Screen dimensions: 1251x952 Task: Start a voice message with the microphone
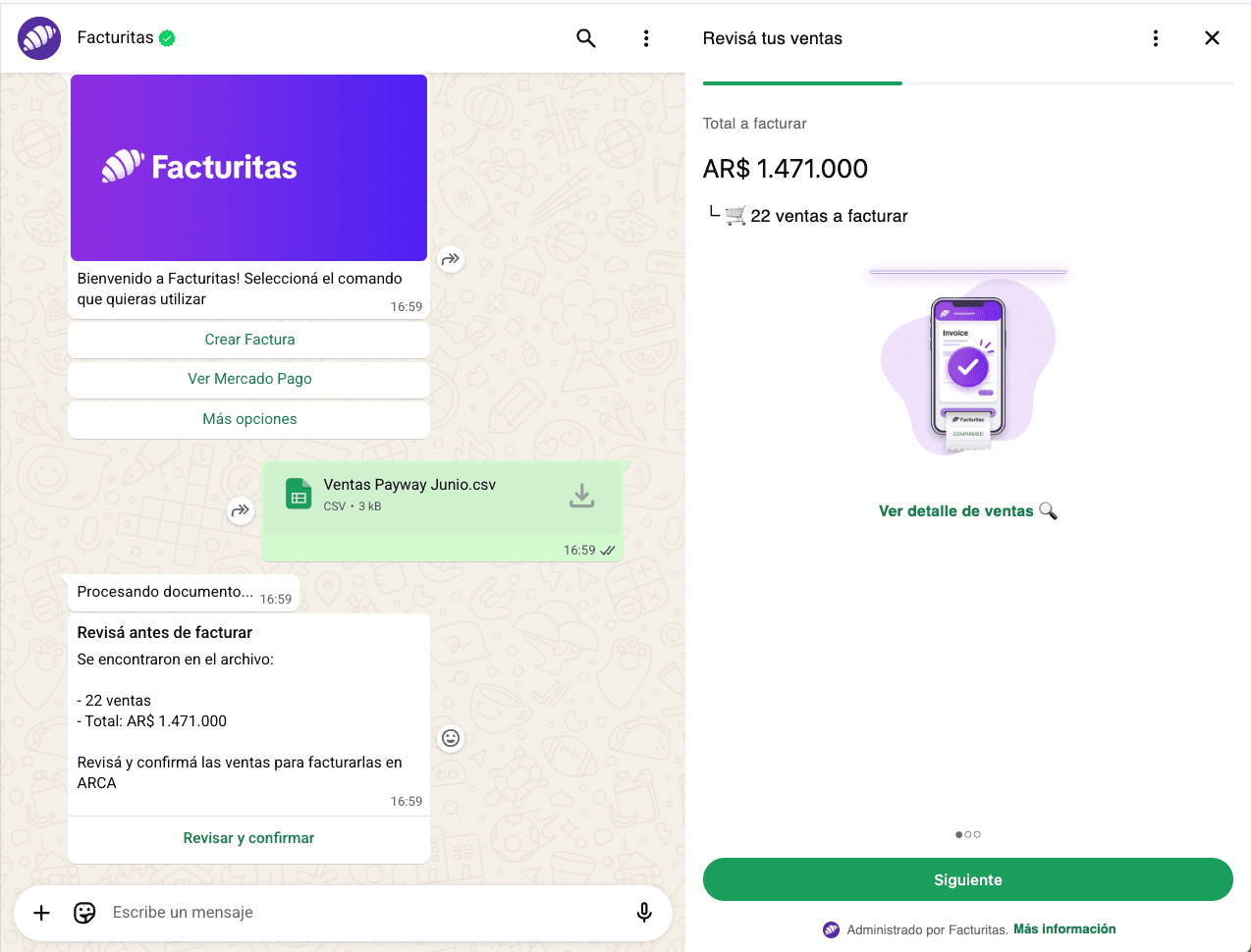tap(644, 913)
